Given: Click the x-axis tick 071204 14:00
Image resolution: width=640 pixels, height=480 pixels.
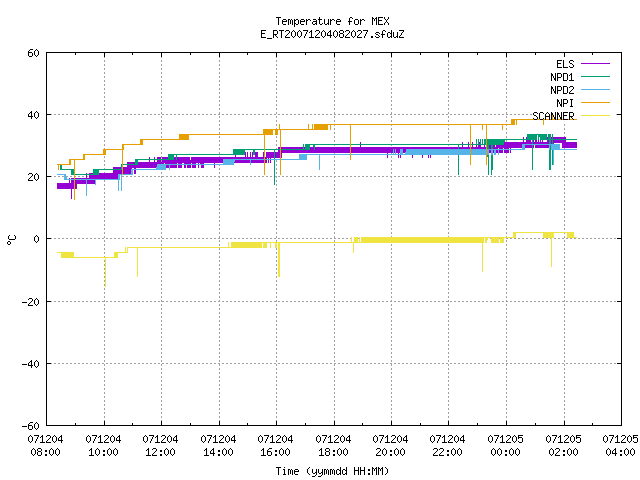Looking at the screenshot, I should pyautogui.click(x=218, y=446).
